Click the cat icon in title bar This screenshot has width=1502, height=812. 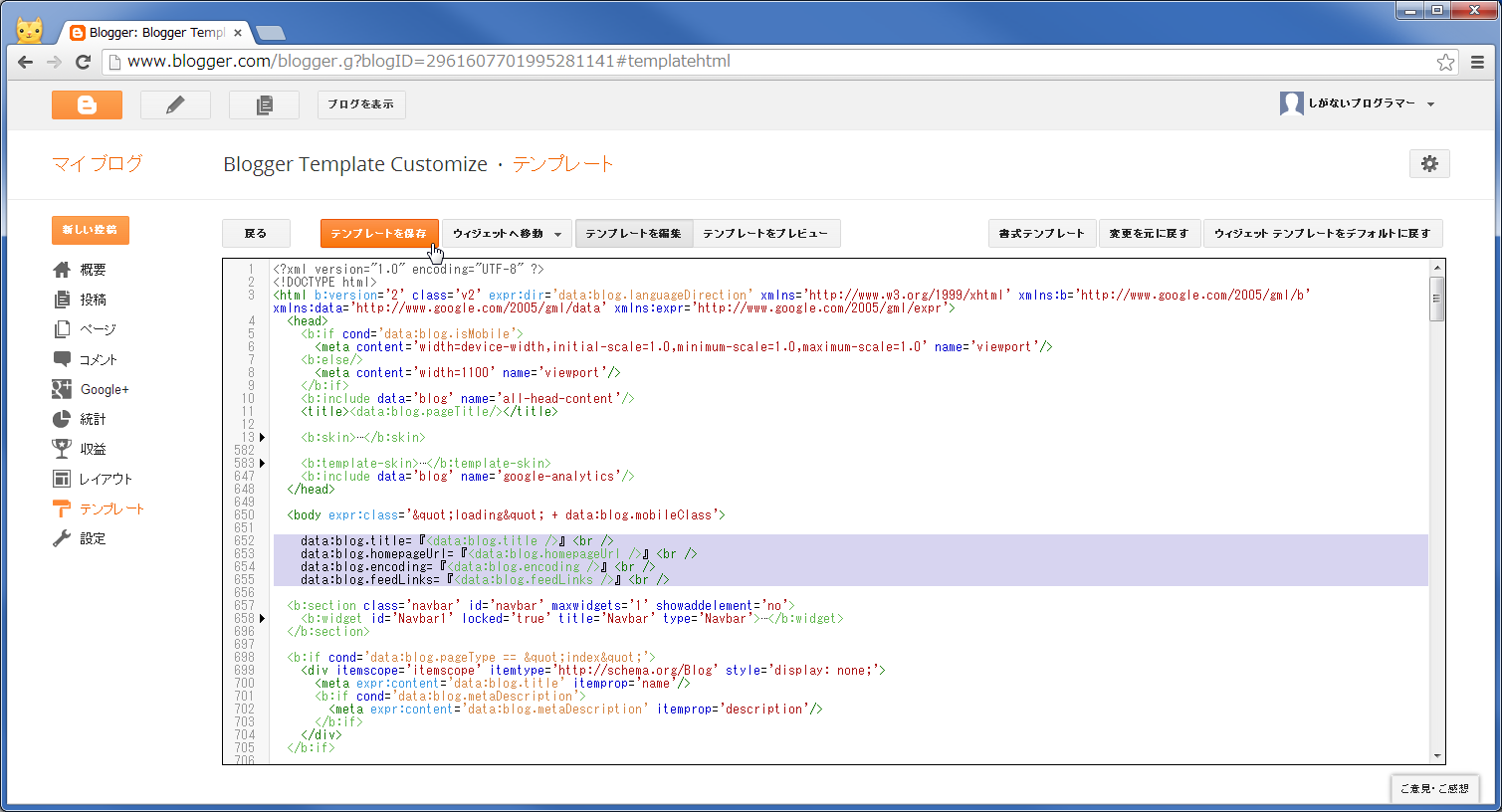coord(29,30)
